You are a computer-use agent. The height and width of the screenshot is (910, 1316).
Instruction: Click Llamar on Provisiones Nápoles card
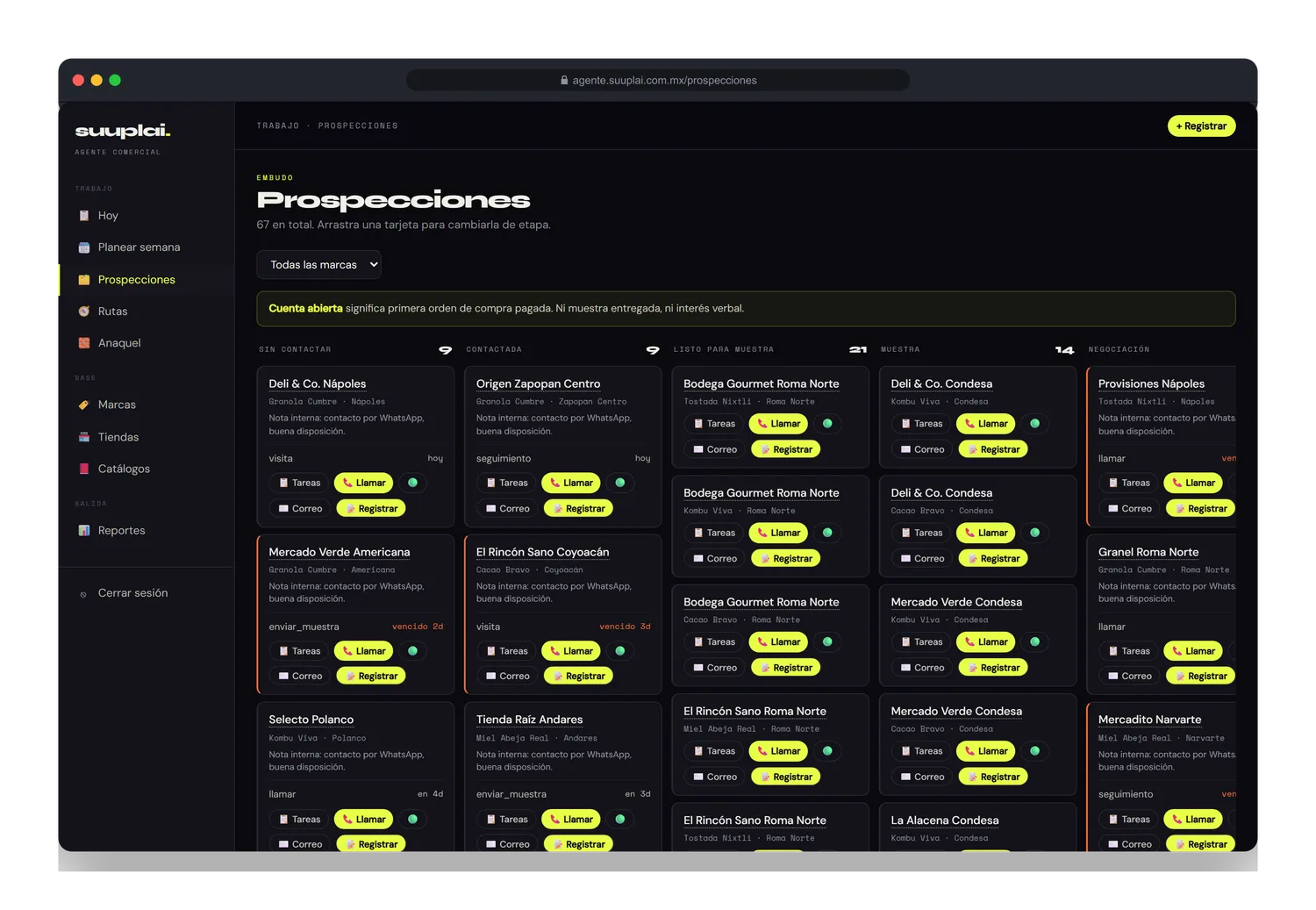click(1193, 483)
